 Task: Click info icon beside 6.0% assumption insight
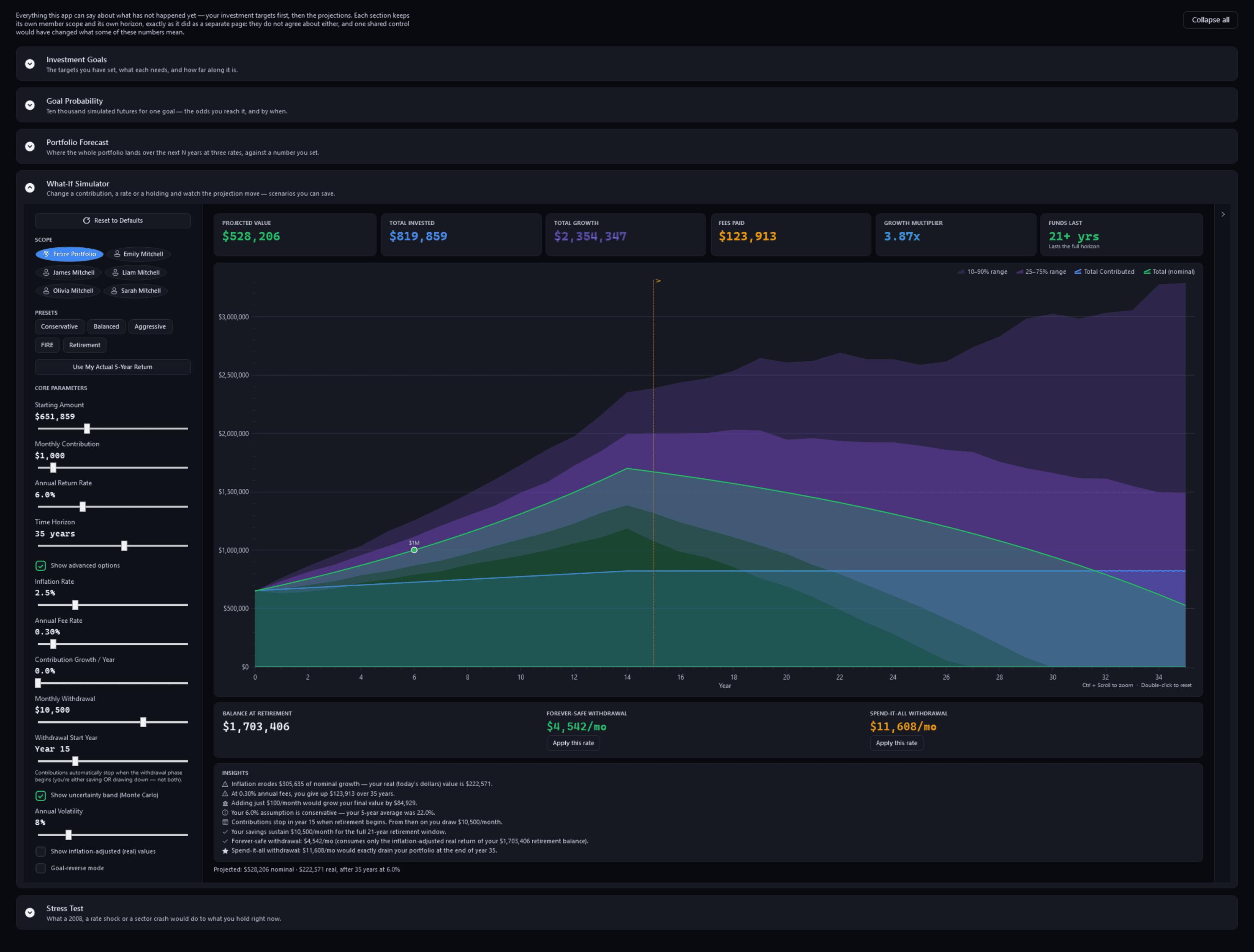tap(225, 813)
